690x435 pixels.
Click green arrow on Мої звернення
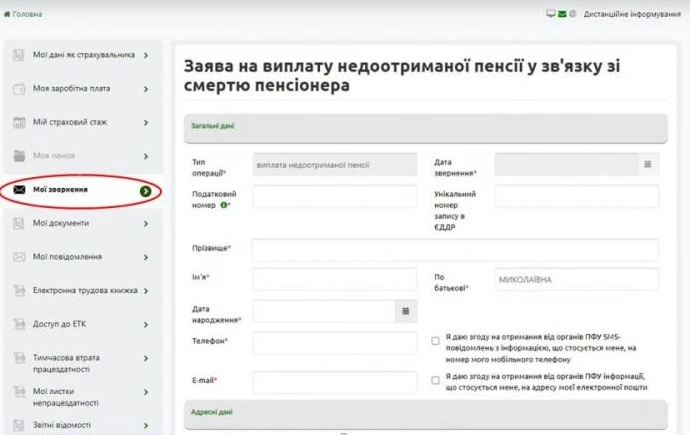[146, 191]
